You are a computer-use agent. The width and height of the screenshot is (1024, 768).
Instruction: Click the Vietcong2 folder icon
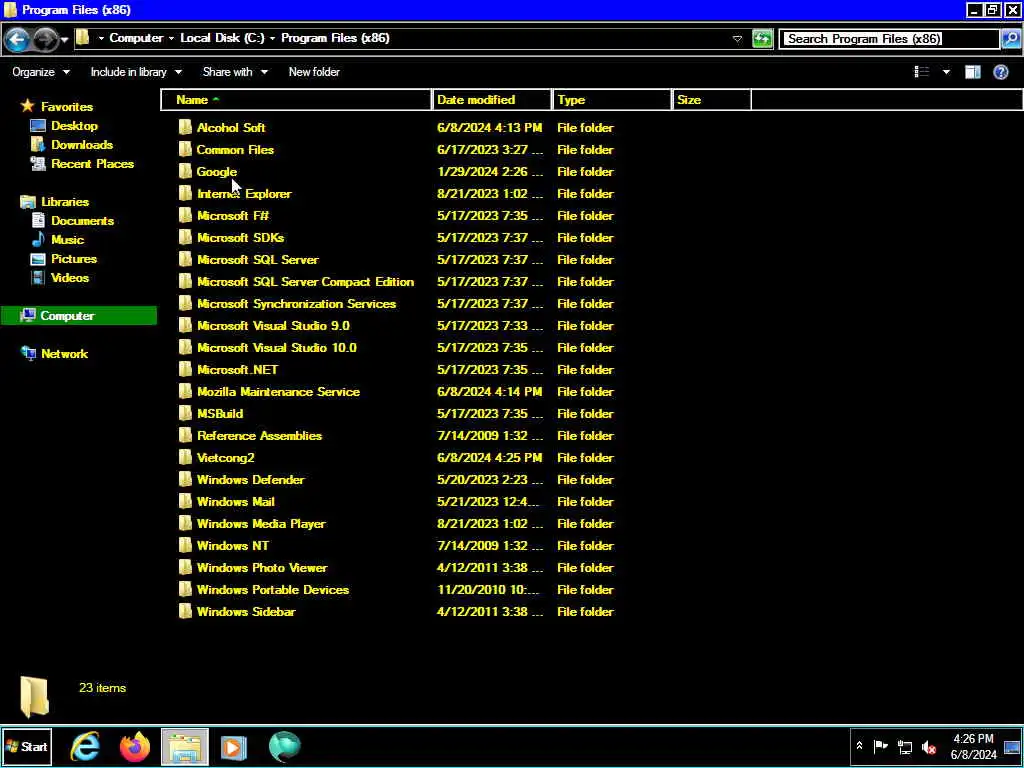185,458
